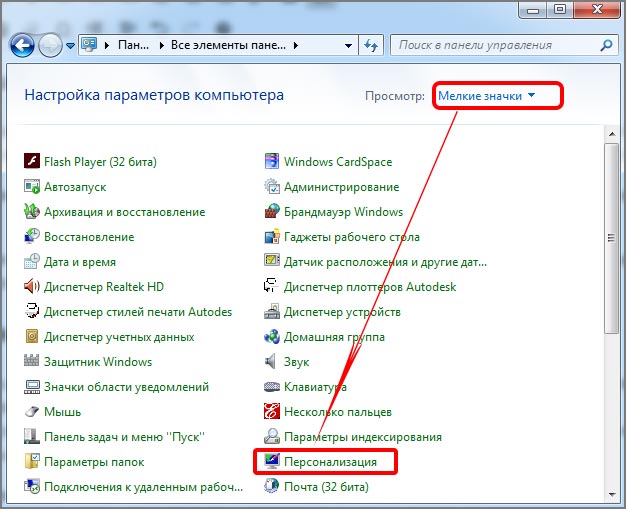Click the control panel icon in address bar
This screenshot has height=509, width=626.
[89, 45]
